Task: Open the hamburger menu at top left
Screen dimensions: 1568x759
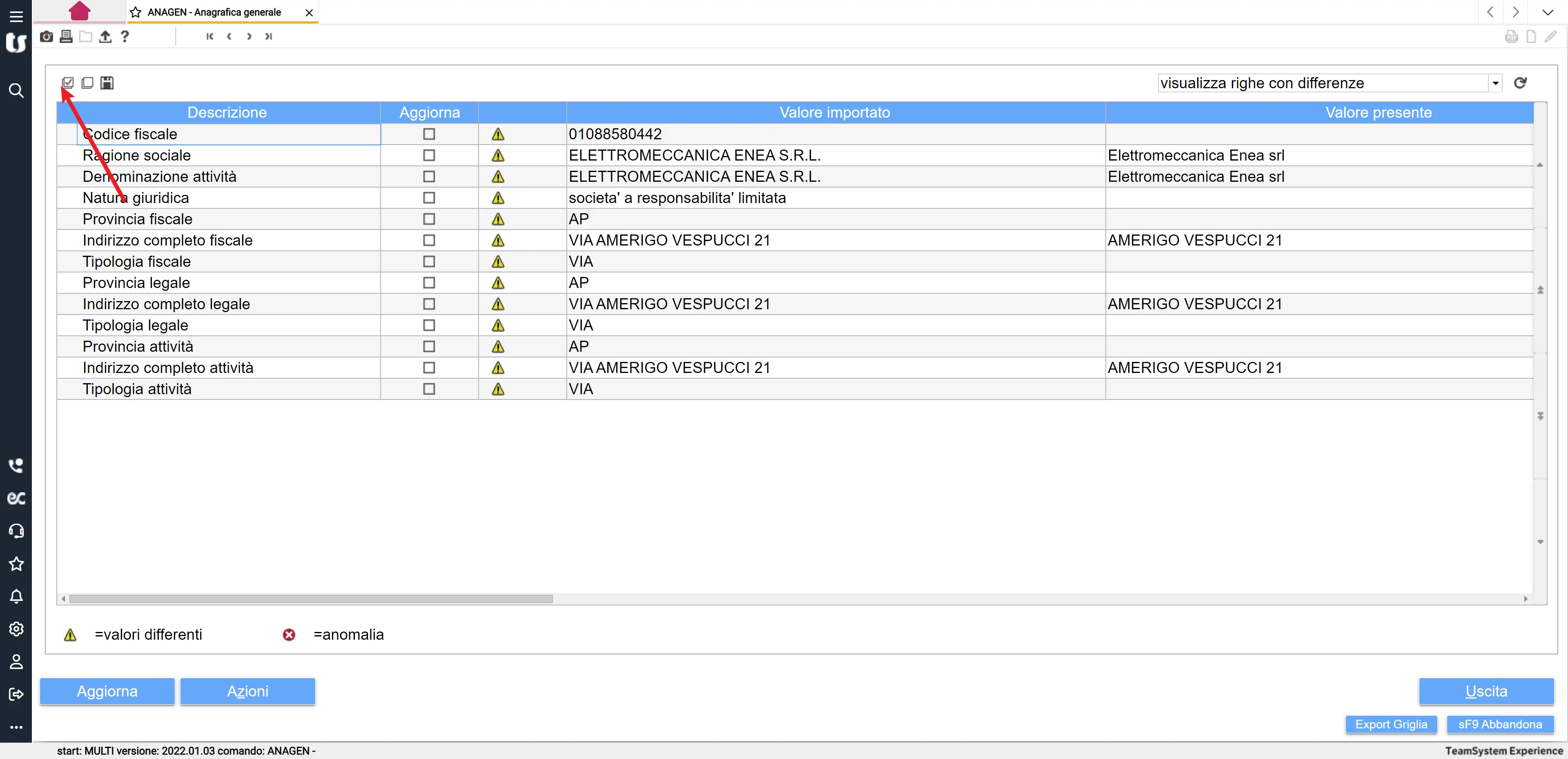Action: (x=16, y=16)
